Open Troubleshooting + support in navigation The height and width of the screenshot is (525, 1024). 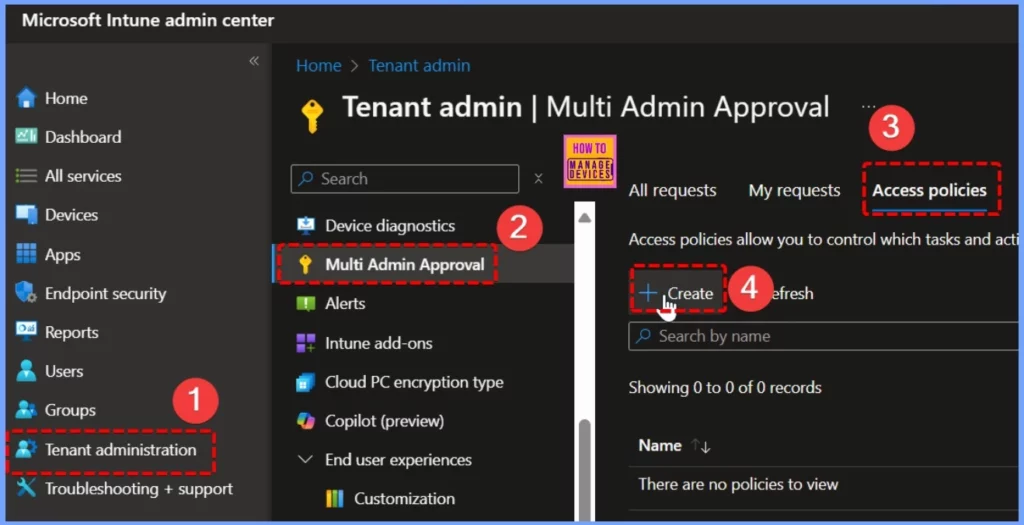(x=137, y=488)
